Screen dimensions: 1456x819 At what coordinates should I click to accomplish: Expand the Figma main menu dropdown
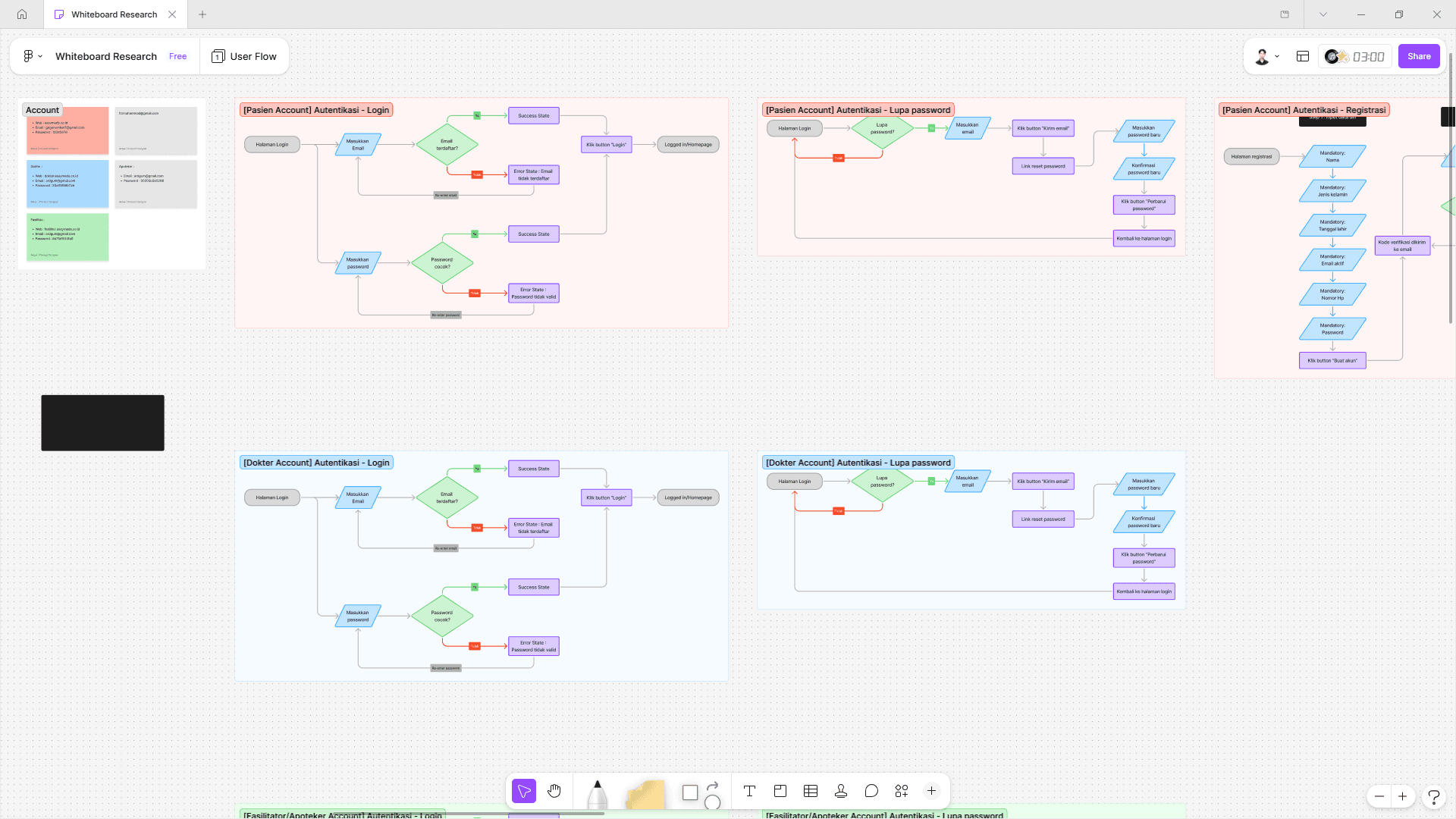(x=32, y=56)
